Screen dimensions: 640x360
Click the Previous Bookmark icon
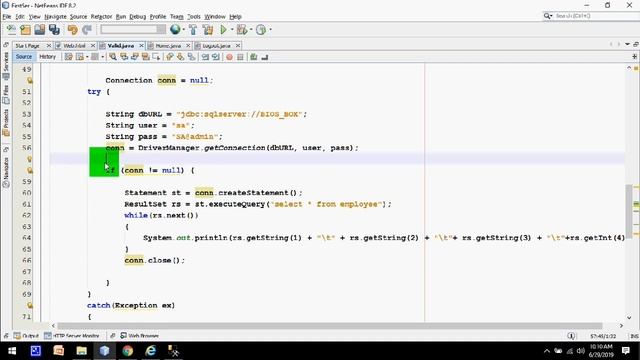pyautogui.click(x=170, y=57)
